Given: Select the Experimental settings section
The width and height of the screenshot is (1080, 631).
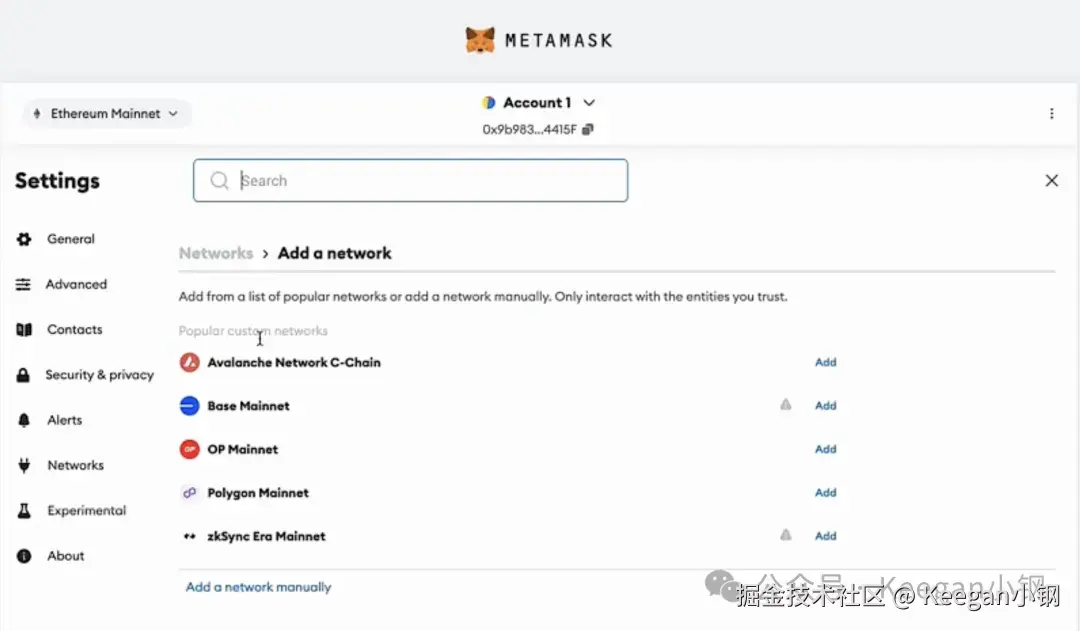Looking at the screenshot, I should tap(86, 511).
